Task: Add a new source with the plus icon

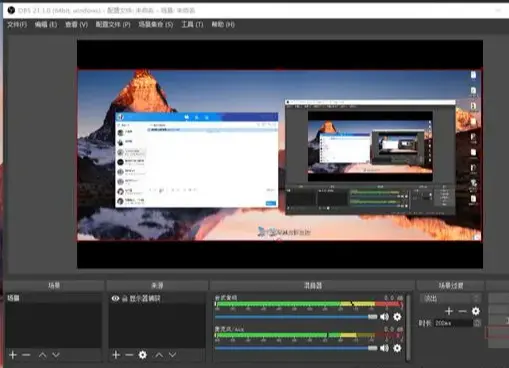Action: click(116, 355)
